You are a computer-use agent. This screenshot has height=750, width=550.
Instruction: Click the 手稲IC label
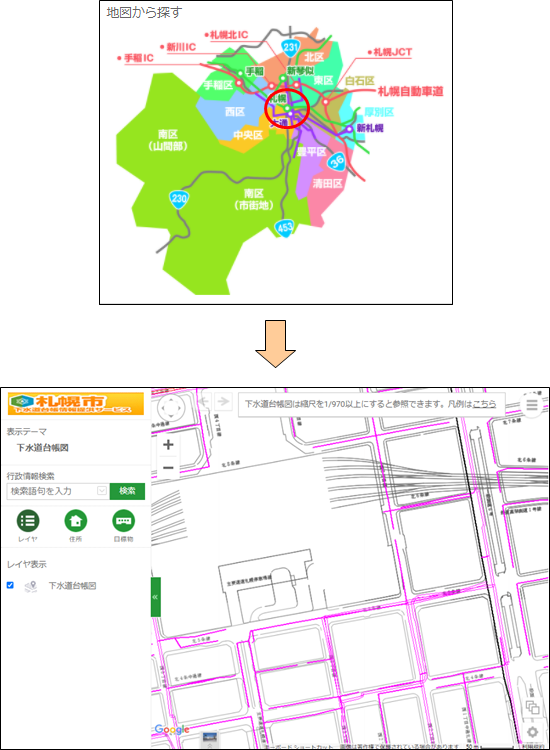click(139, 58)
